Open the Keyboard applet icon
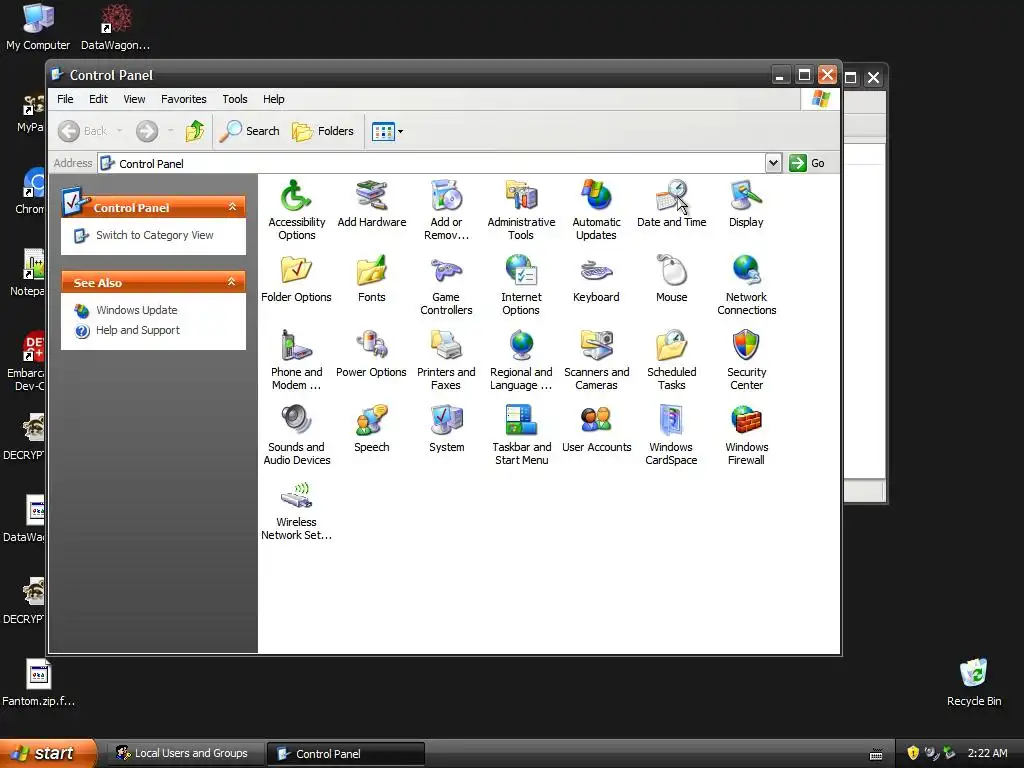 pyautogui.click(x=596, y=278)
